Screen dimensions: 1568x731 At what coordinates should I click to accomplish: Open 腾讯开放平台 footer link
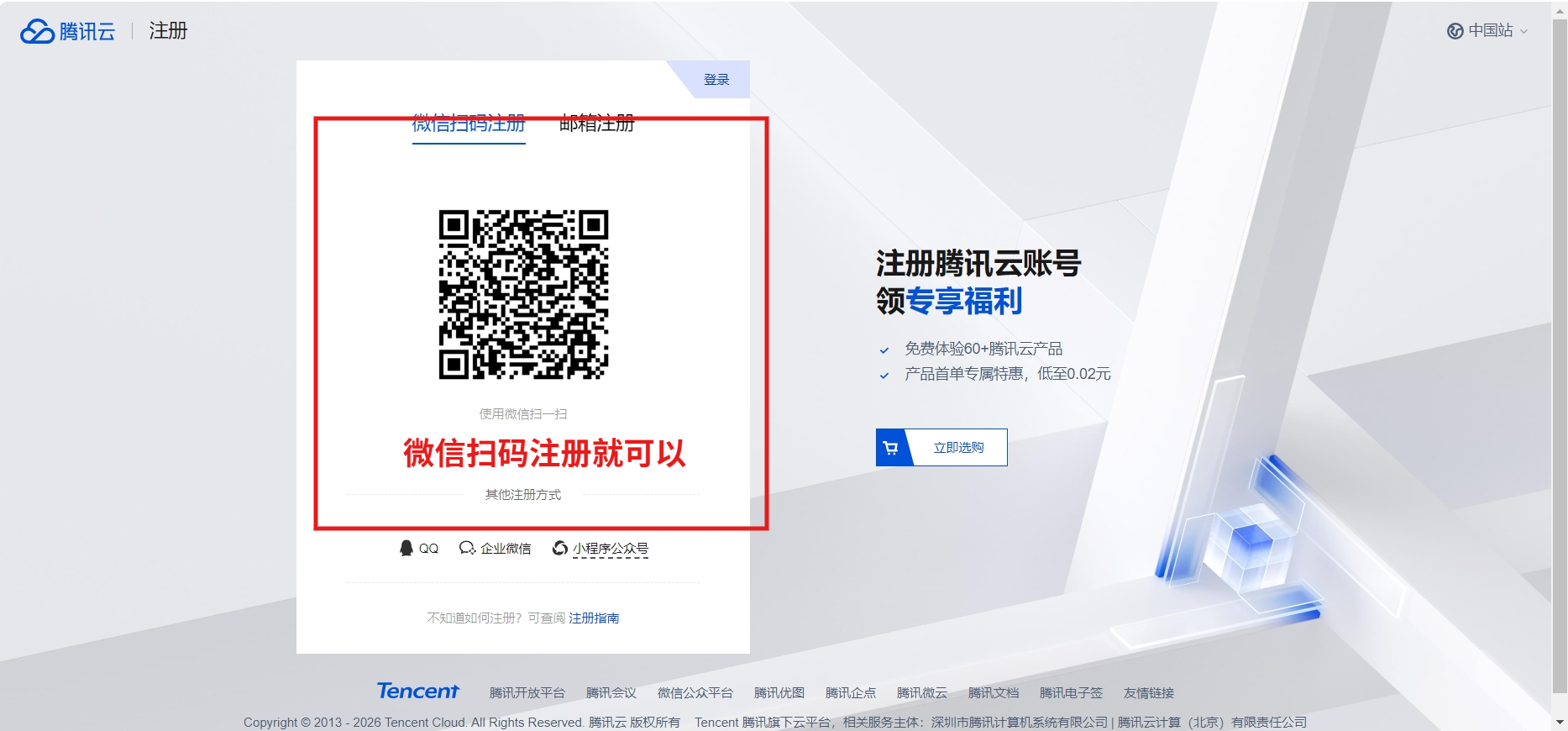527,693
